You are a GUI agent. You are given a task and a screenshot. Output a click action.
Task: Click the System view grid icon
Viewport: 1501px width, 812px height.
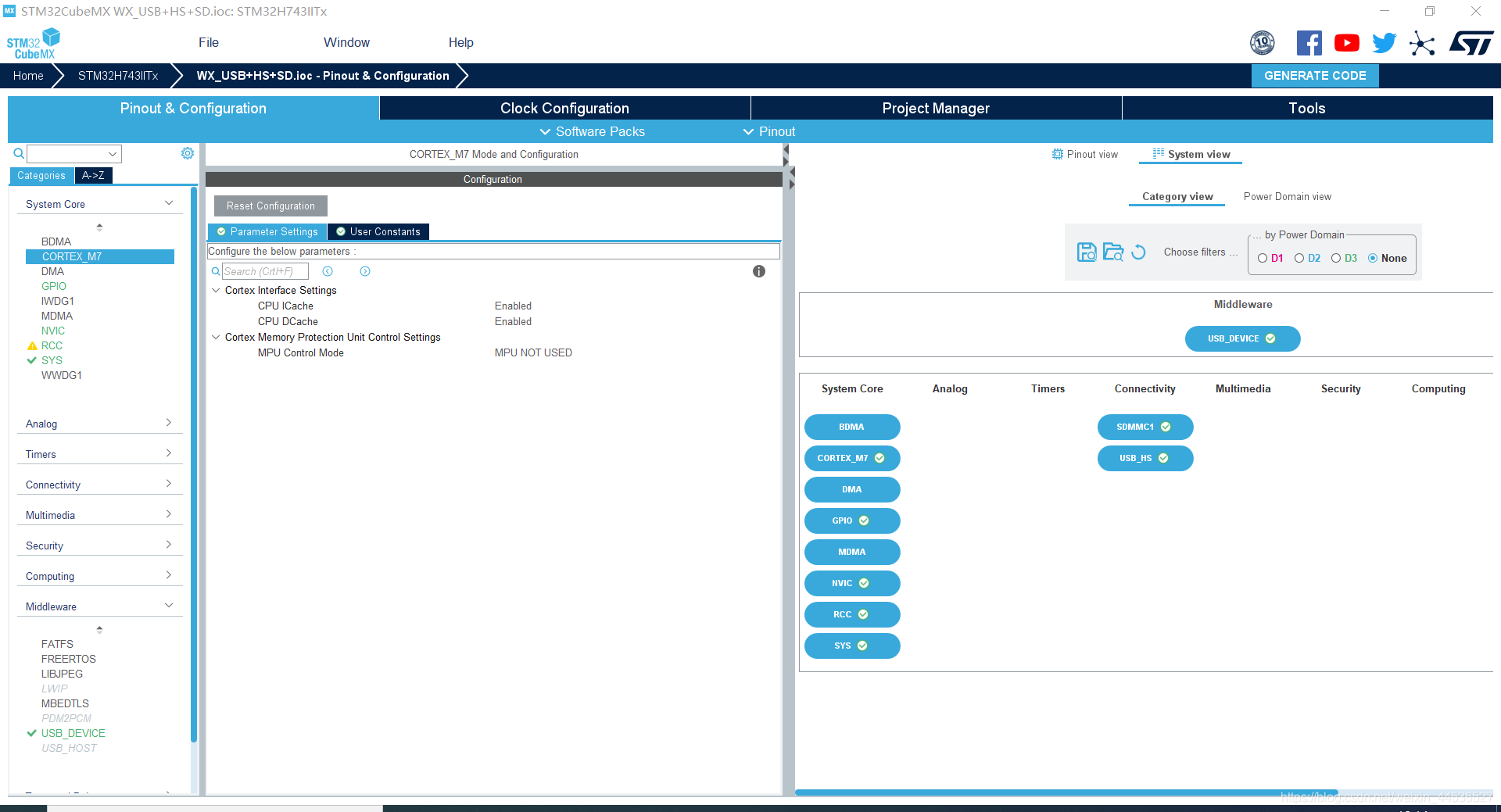pyautogui.click(x=1159, y=154)
